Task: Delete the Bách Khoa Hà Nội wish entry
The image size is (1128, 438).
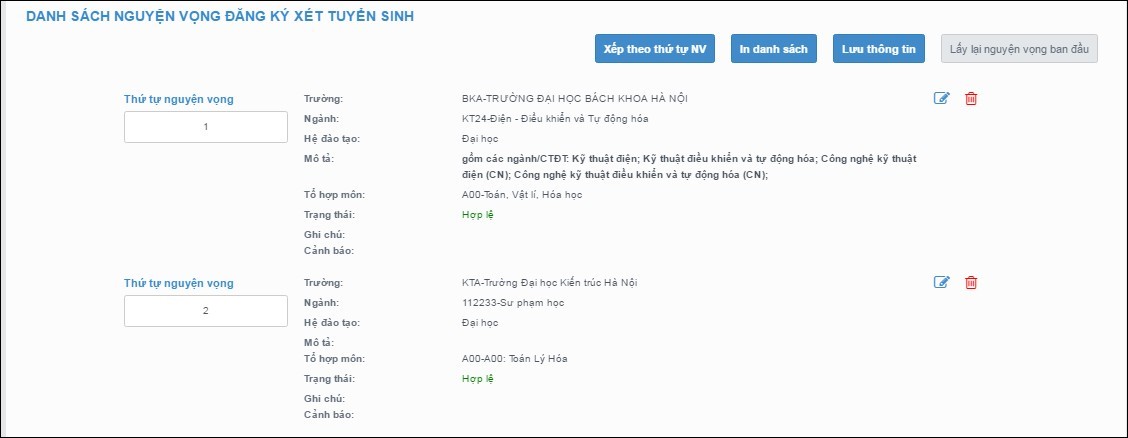Action: click(x=970, y=98)
